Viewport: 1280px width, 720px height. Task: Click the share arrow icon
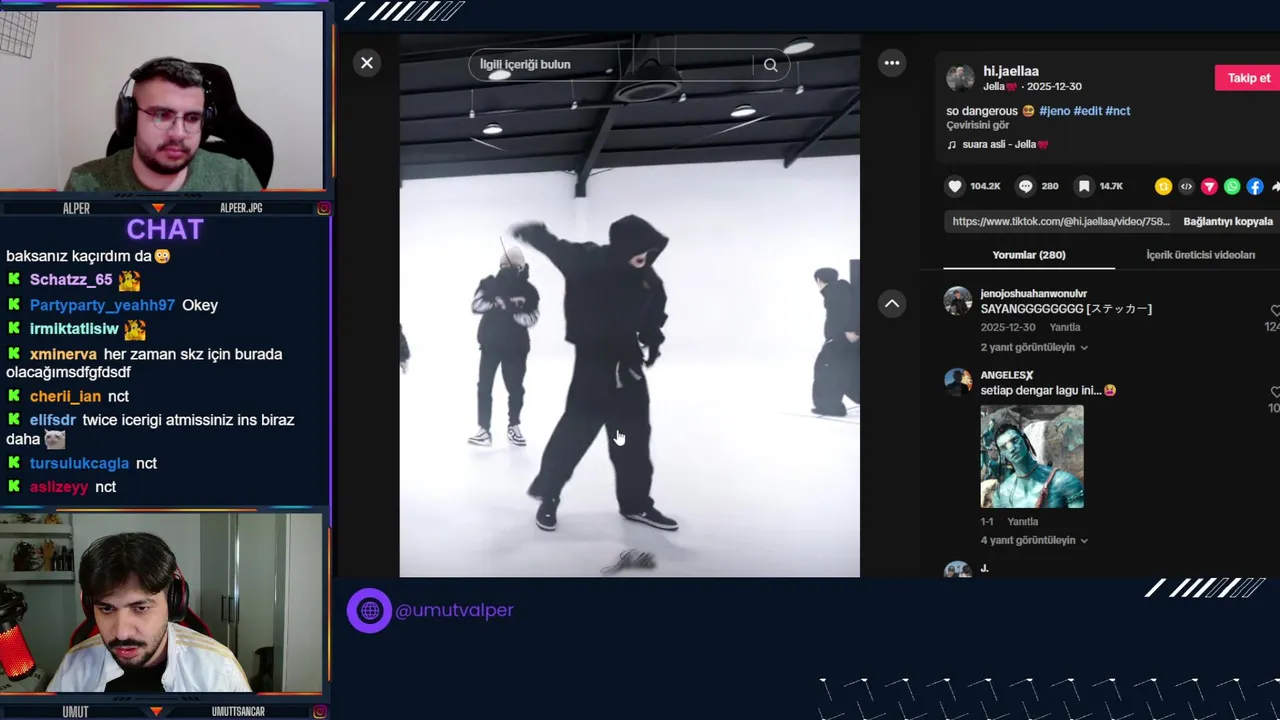click(1275, 186)
